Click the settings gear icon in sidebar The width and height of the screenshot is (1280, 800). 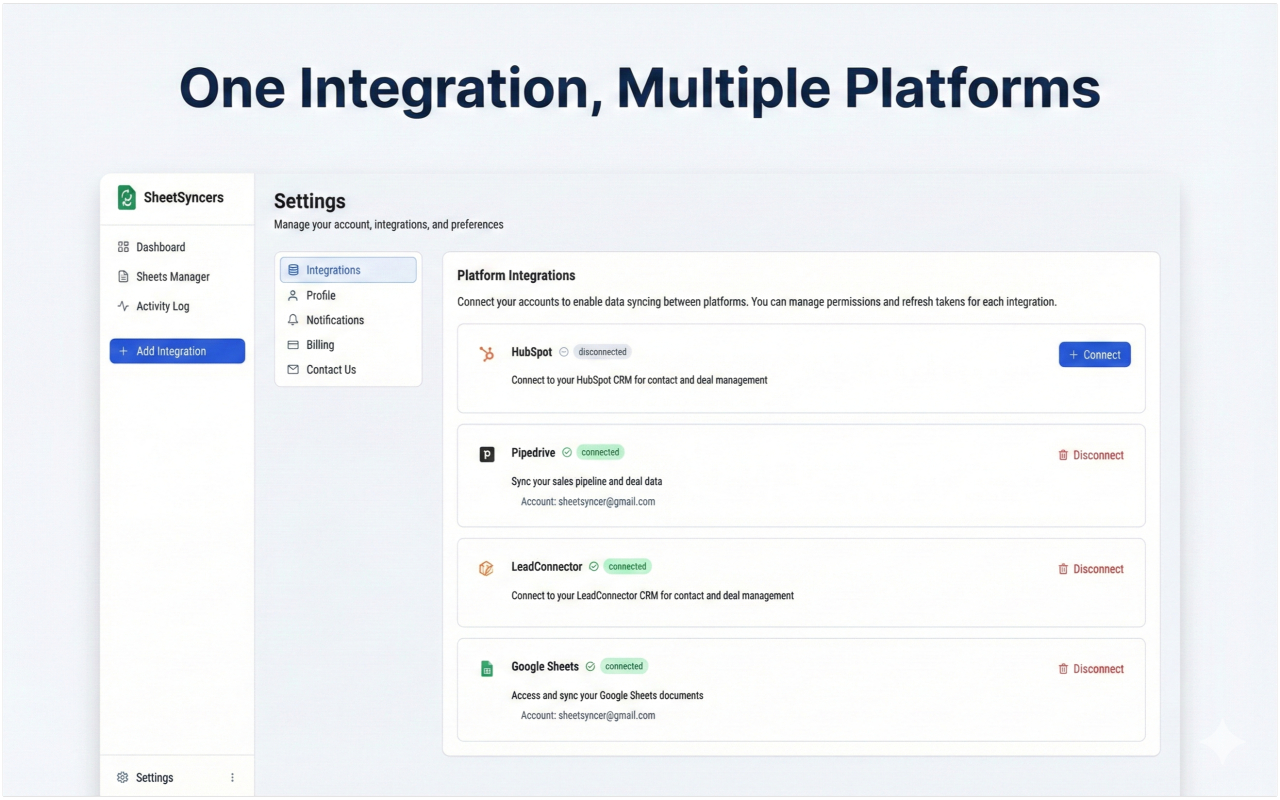click(123, 777)
